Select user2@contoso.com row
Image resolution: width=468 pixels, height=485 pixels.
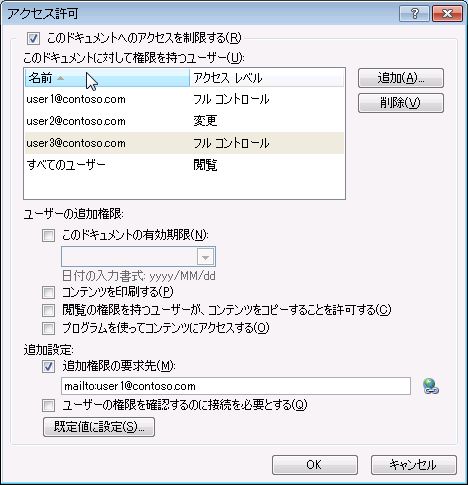[184, 121]
